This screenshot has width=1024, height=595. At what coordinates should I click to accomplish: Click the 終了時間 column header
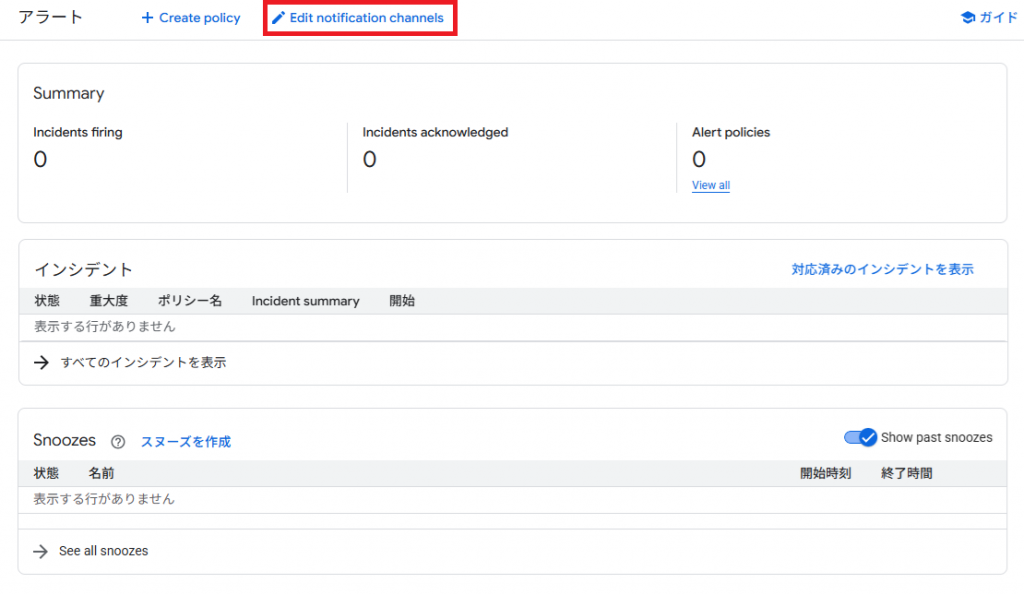pos(906,473)
